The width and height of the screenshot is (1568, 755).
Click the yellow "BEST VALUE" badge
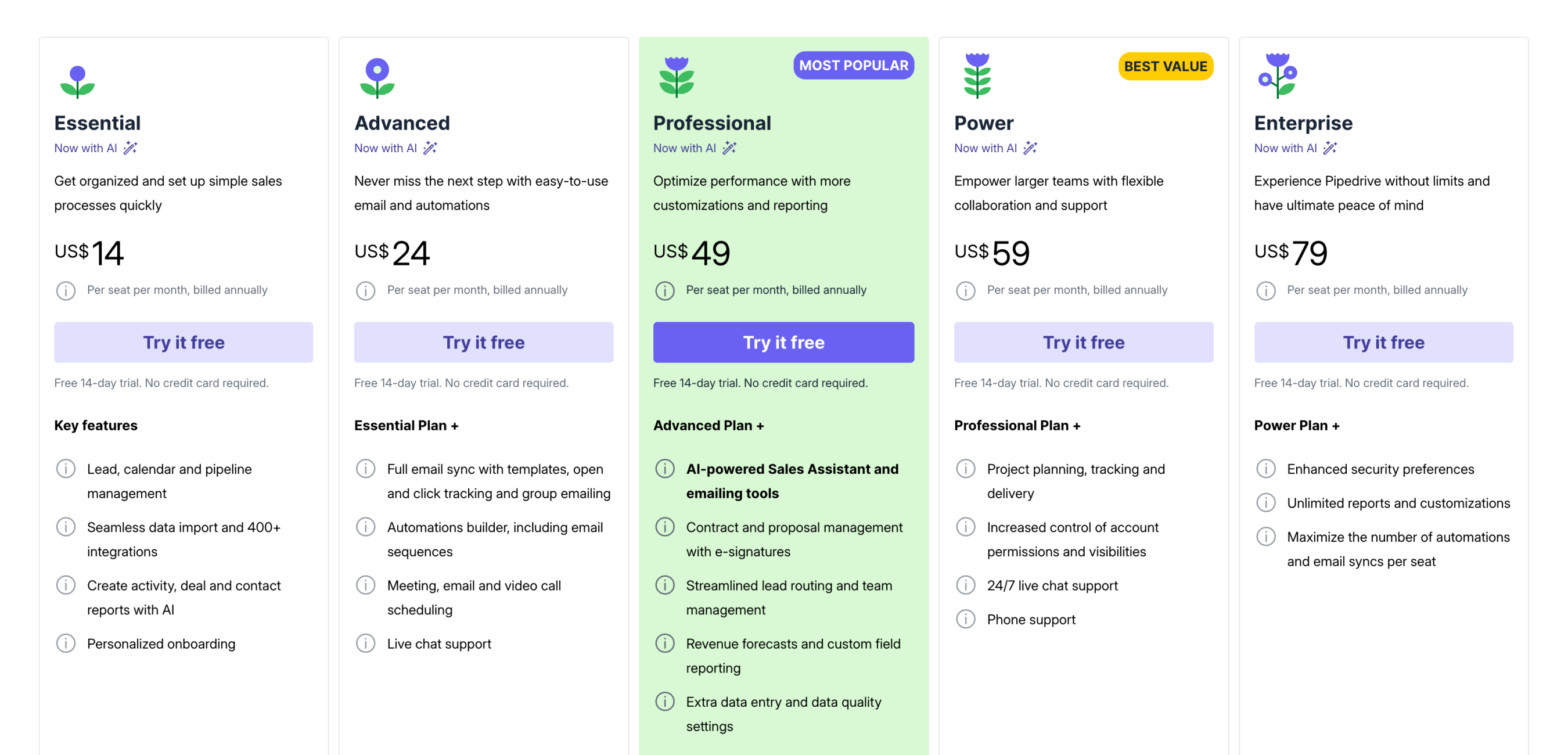coord(1165,66)
